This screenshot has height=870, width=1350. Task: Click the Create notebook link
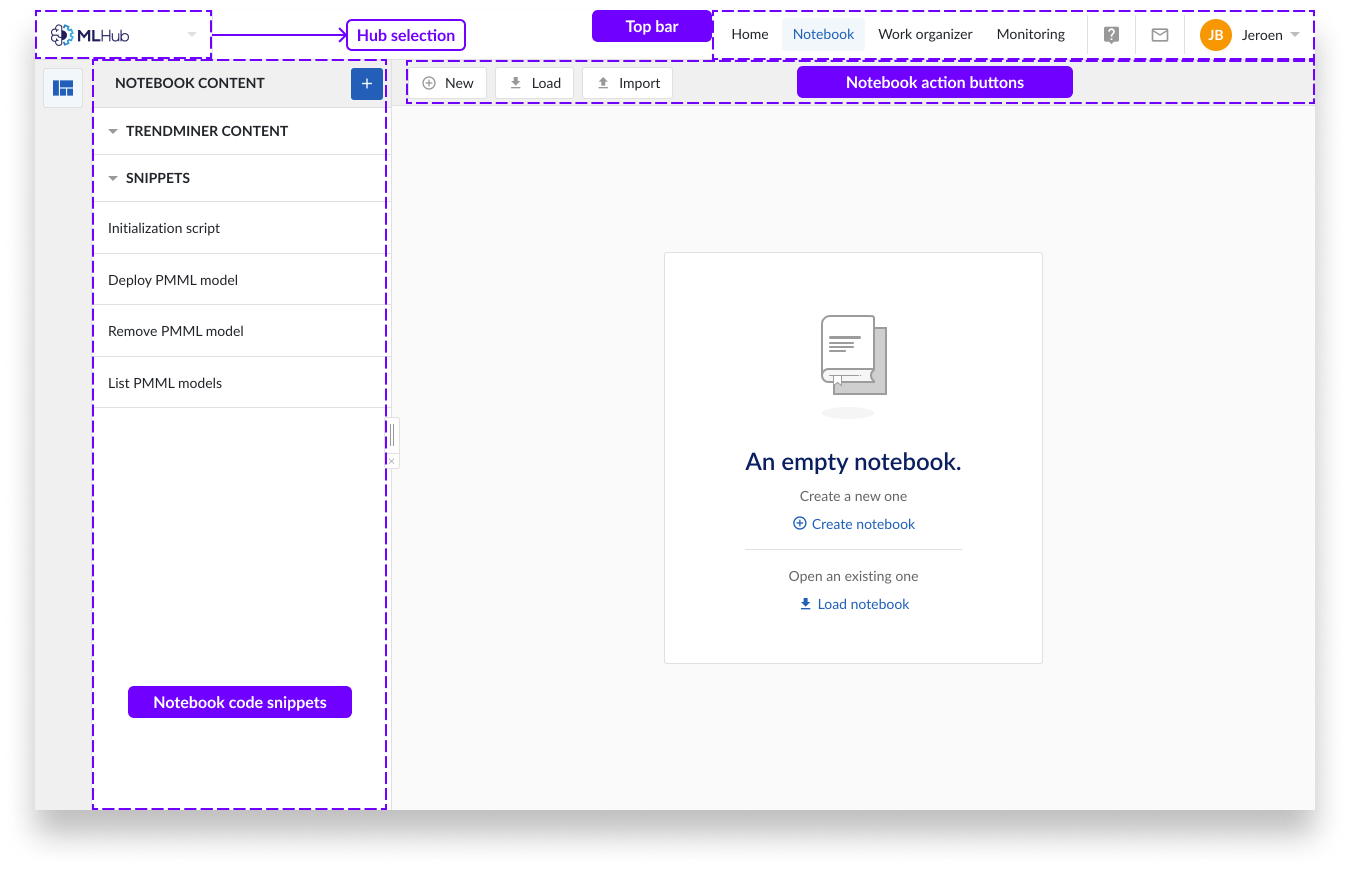(854, 524)
